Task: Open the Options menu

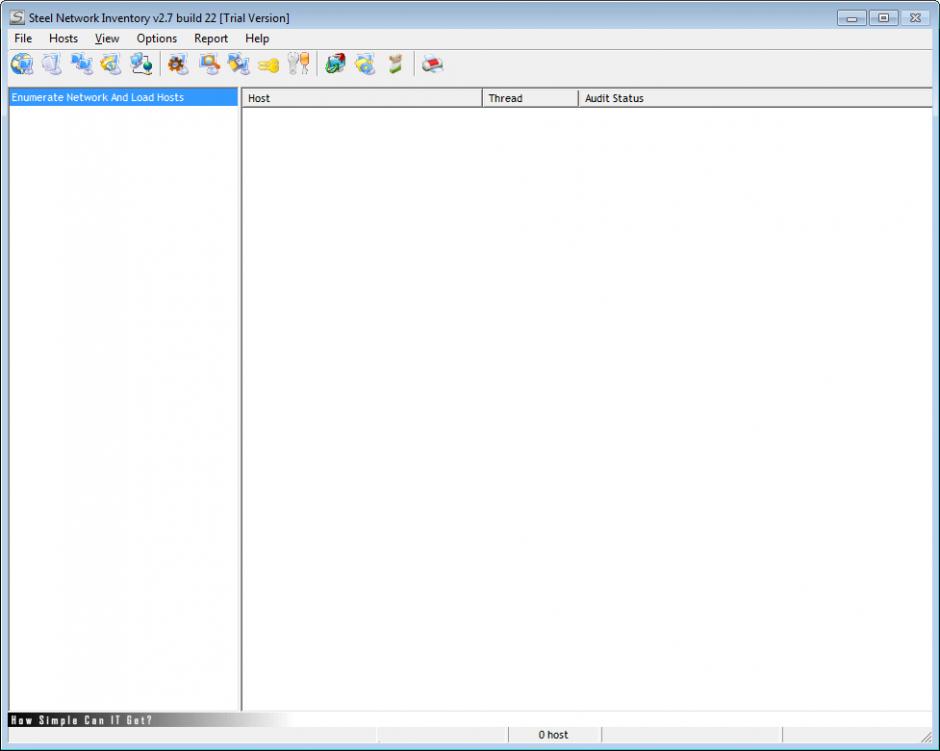Action: (156, 38)
